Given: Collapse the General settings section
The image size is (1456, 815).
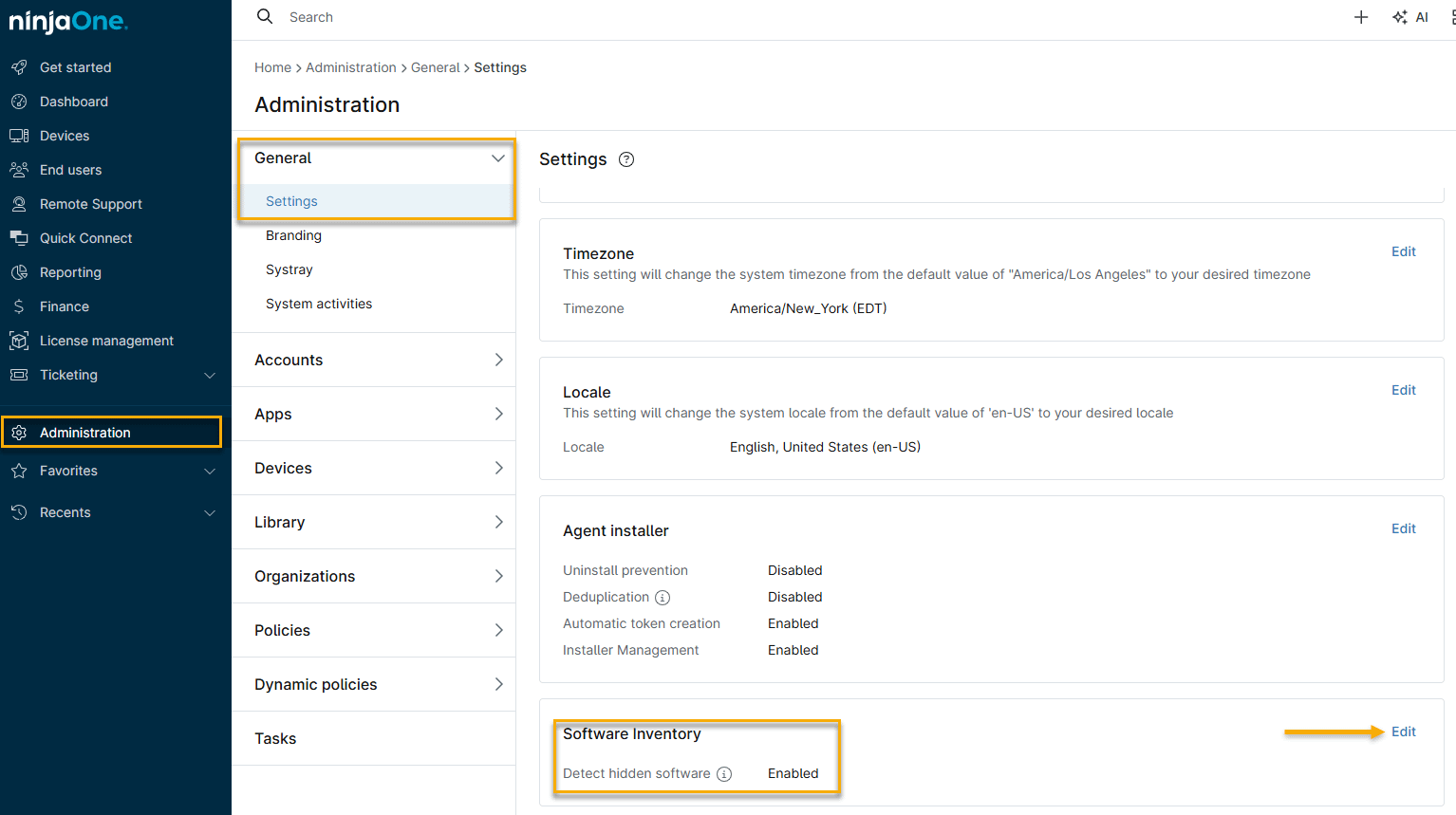Looking at the screenshot, I should coord(498,158).
